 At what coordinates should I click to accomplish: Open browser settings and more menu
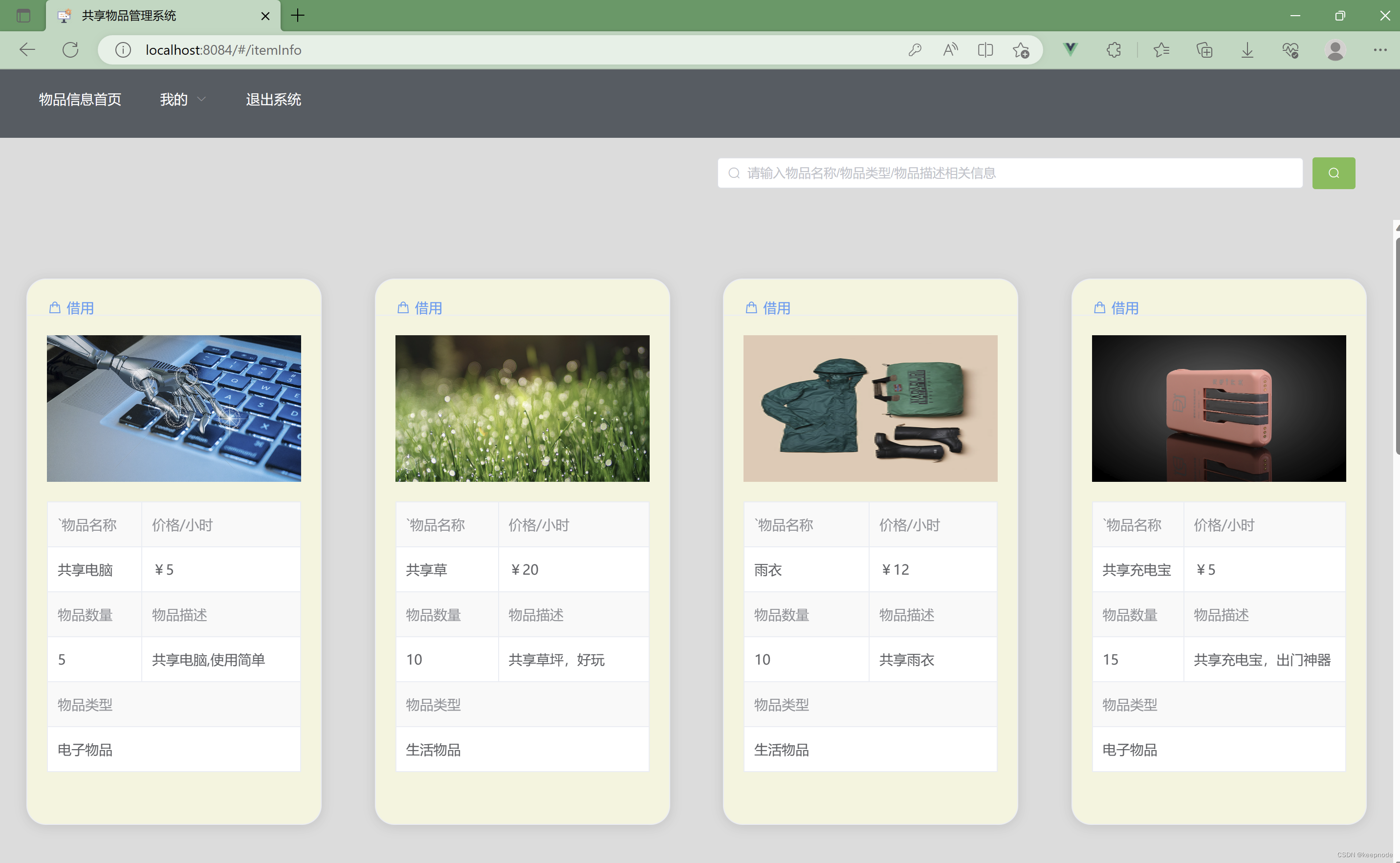tap(1380, 50)
